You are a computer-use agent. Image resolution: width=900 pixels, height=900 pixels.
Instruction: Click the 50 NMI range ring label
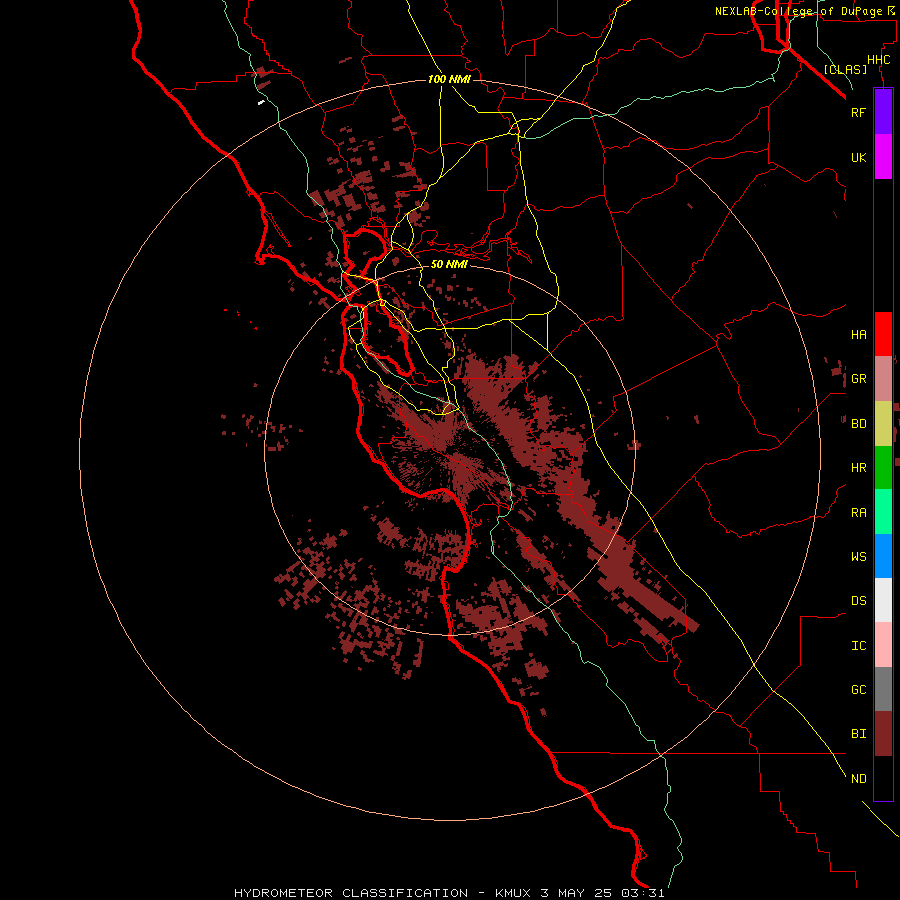tap(449, 264)
